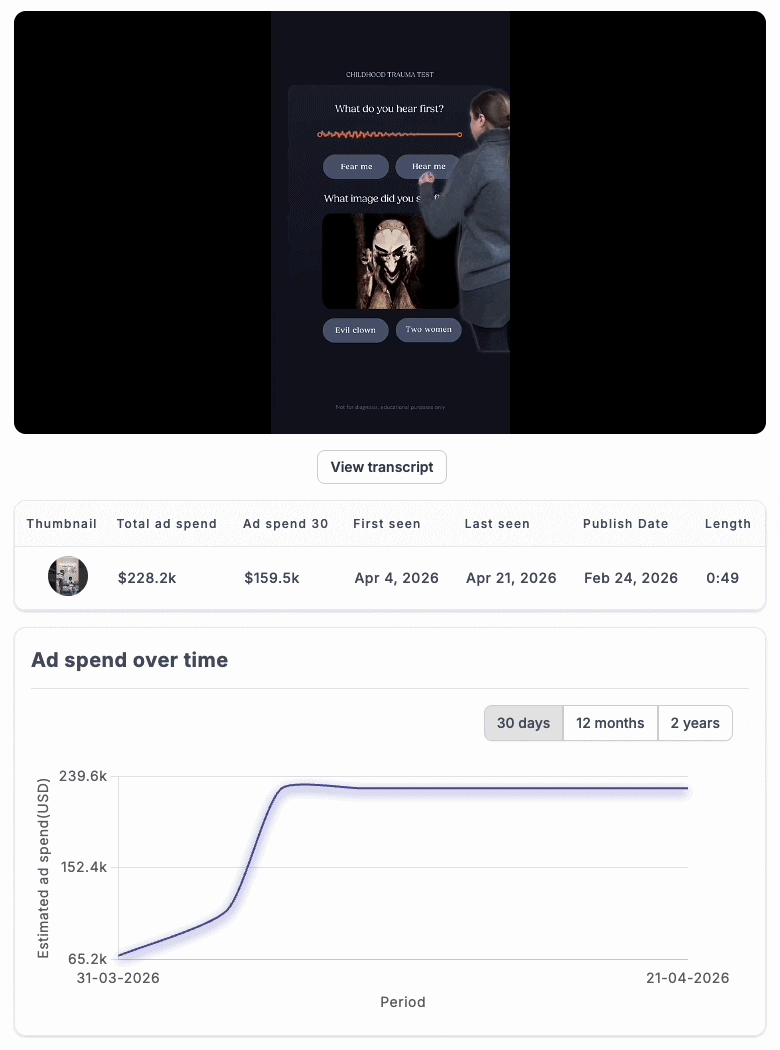Click the Total ad spend column header
The height and width of the screenshot is (1050, 780).
(x=166, y=523)
